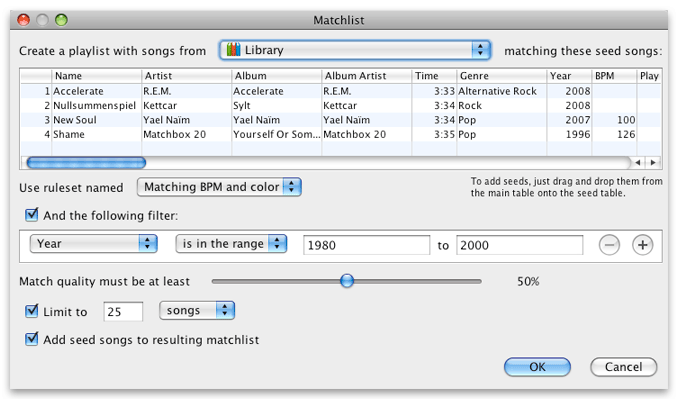The height and width of the screenshot is (399, 678).
Task: Click the range end field 2000
Action: coord(519,245)
